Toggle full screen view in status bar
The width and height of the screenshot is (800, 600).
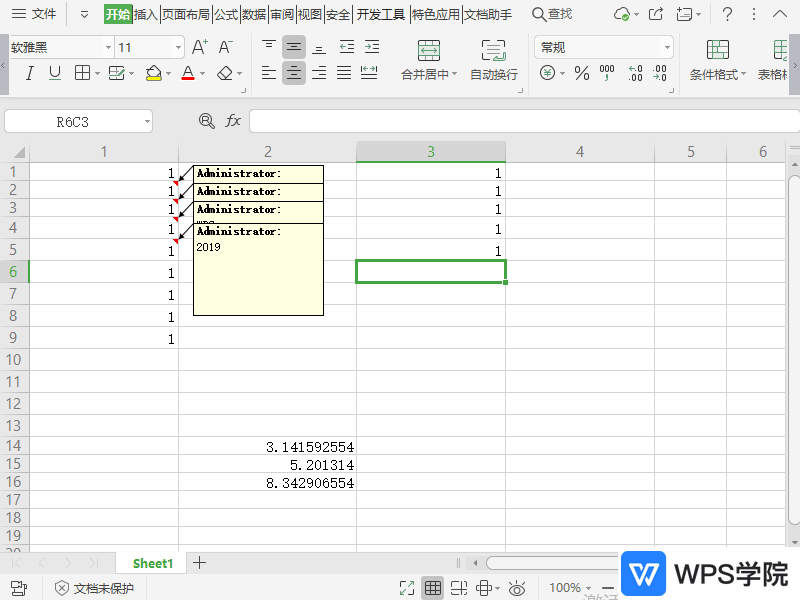pyautogui.click(x=407, y=588)
